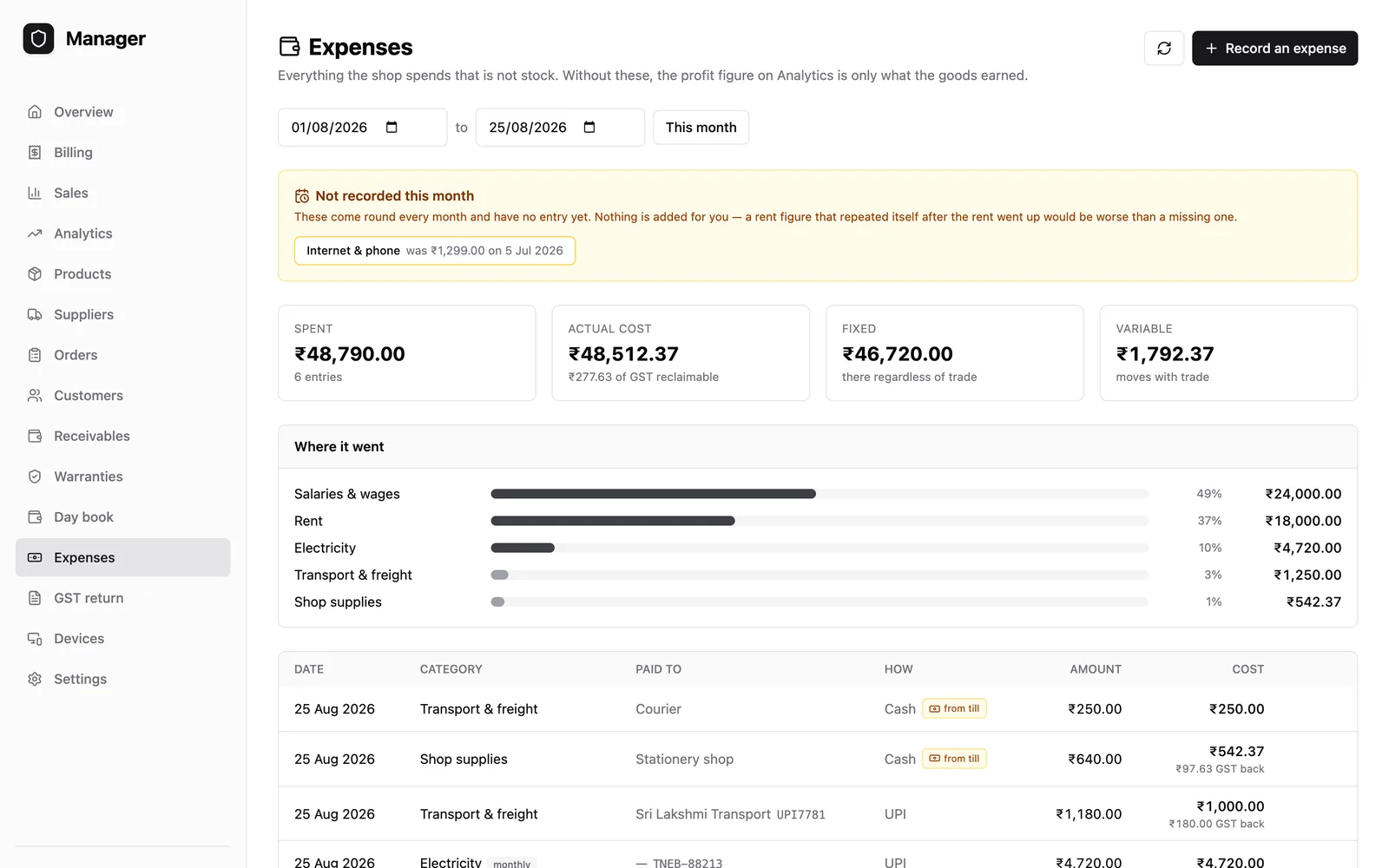Image resolution: width=1389 pixels, height=868 pixels.
Task: Click the Sales bar-chart icon
Action: 35,193
